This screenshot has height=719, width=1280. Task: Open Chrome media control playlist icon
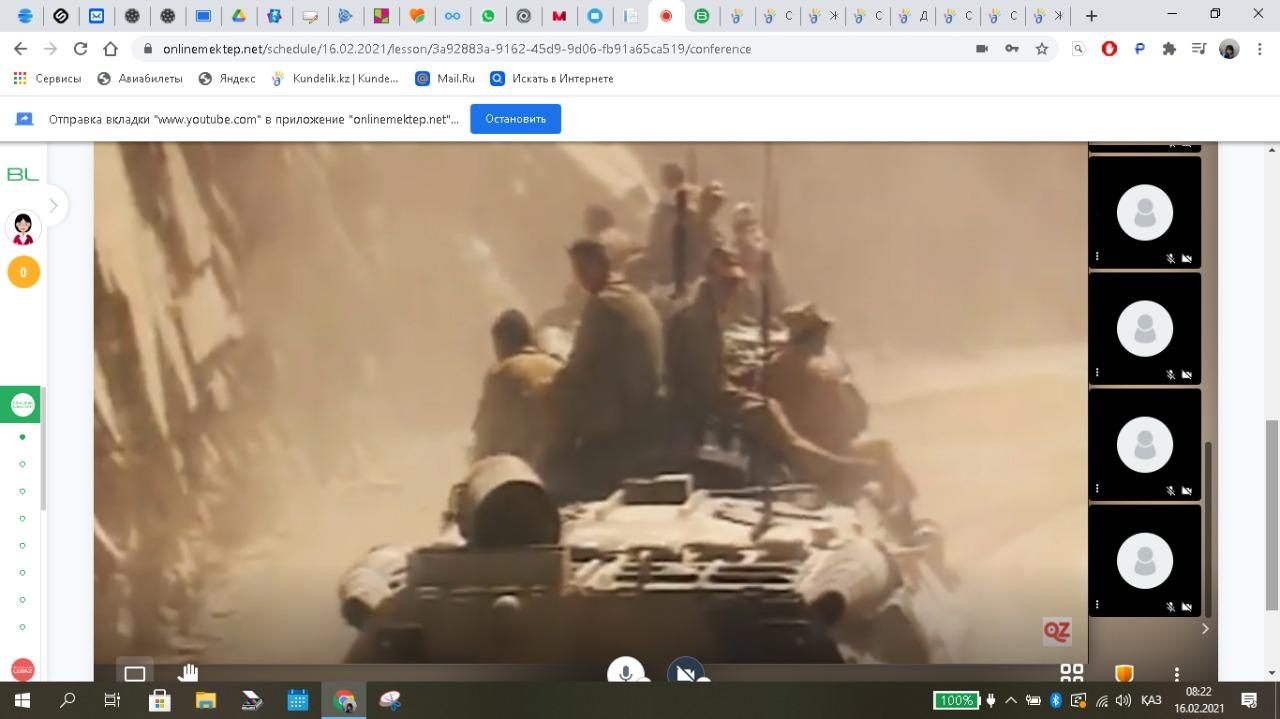(1199, 48)
